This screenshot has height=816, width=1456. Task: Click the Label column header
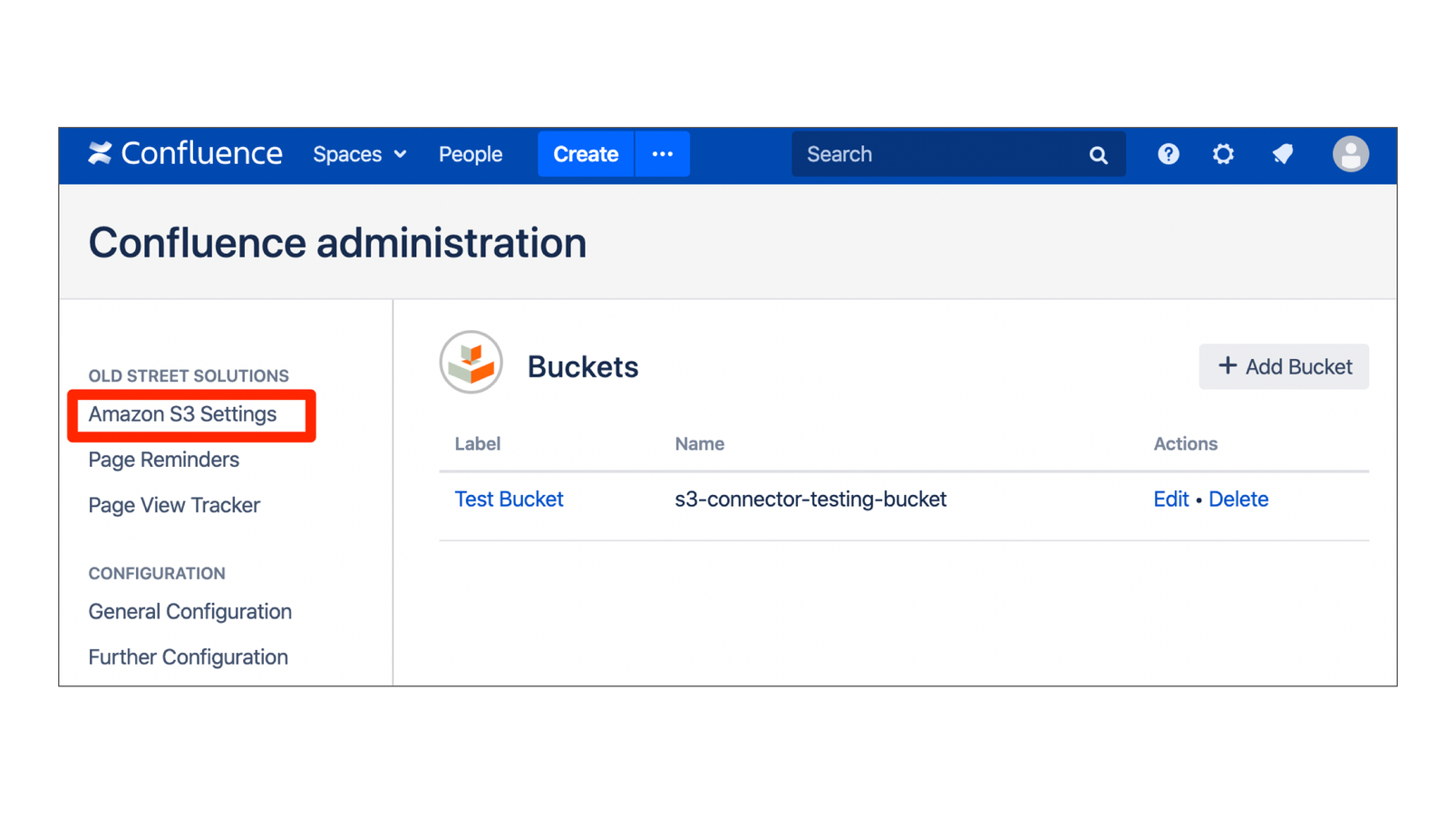click(x=478, y=444)
